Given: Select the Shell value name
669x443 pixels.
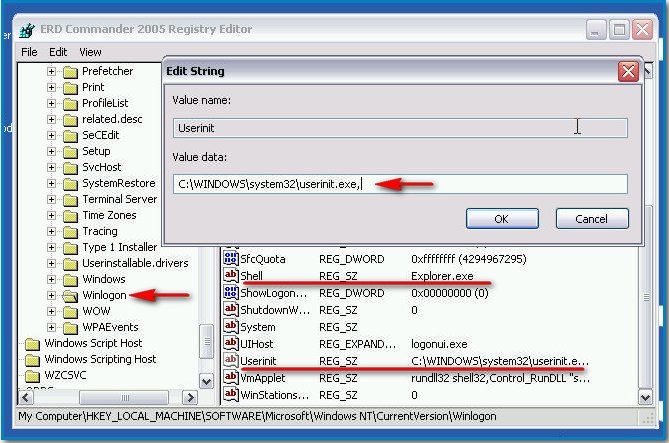Looking at the screenshot, I should pos(251,276).
